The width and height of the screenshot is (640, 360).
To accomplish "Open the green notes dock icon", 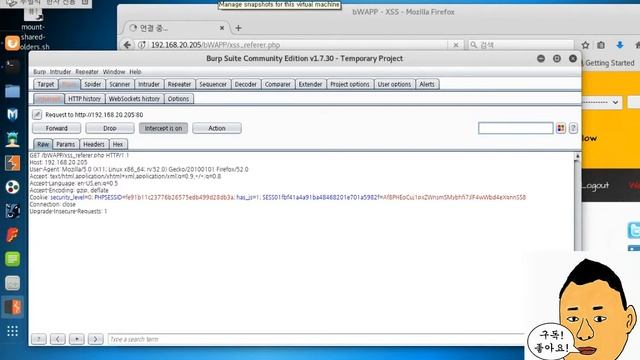I will (12, 259).
